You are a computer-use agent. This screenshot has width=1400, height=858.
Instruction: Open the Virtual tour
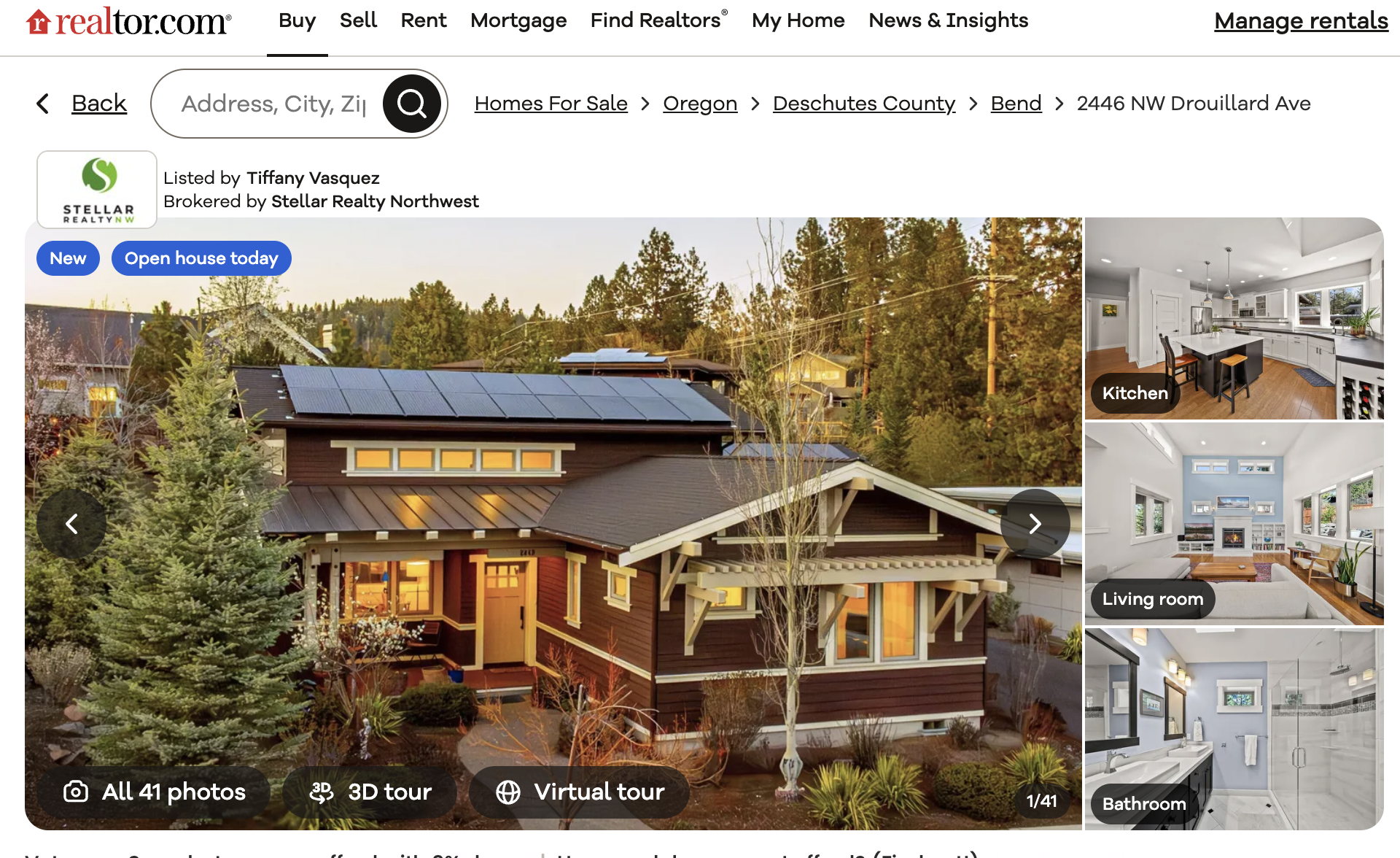[580, 792]
